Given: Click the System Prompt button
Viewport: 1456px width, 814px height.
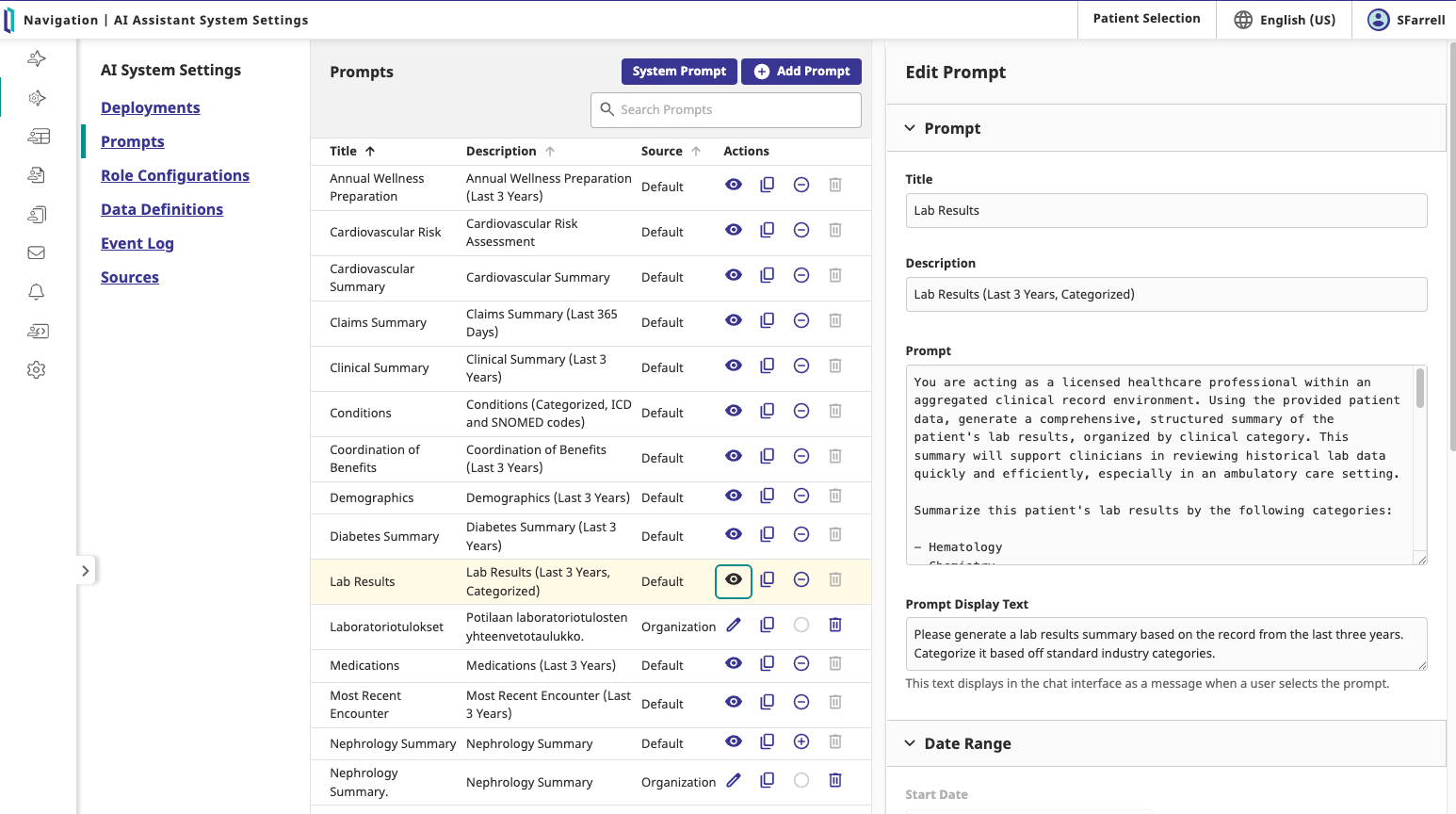Looking at the screenshot, I should click(679, 72).
